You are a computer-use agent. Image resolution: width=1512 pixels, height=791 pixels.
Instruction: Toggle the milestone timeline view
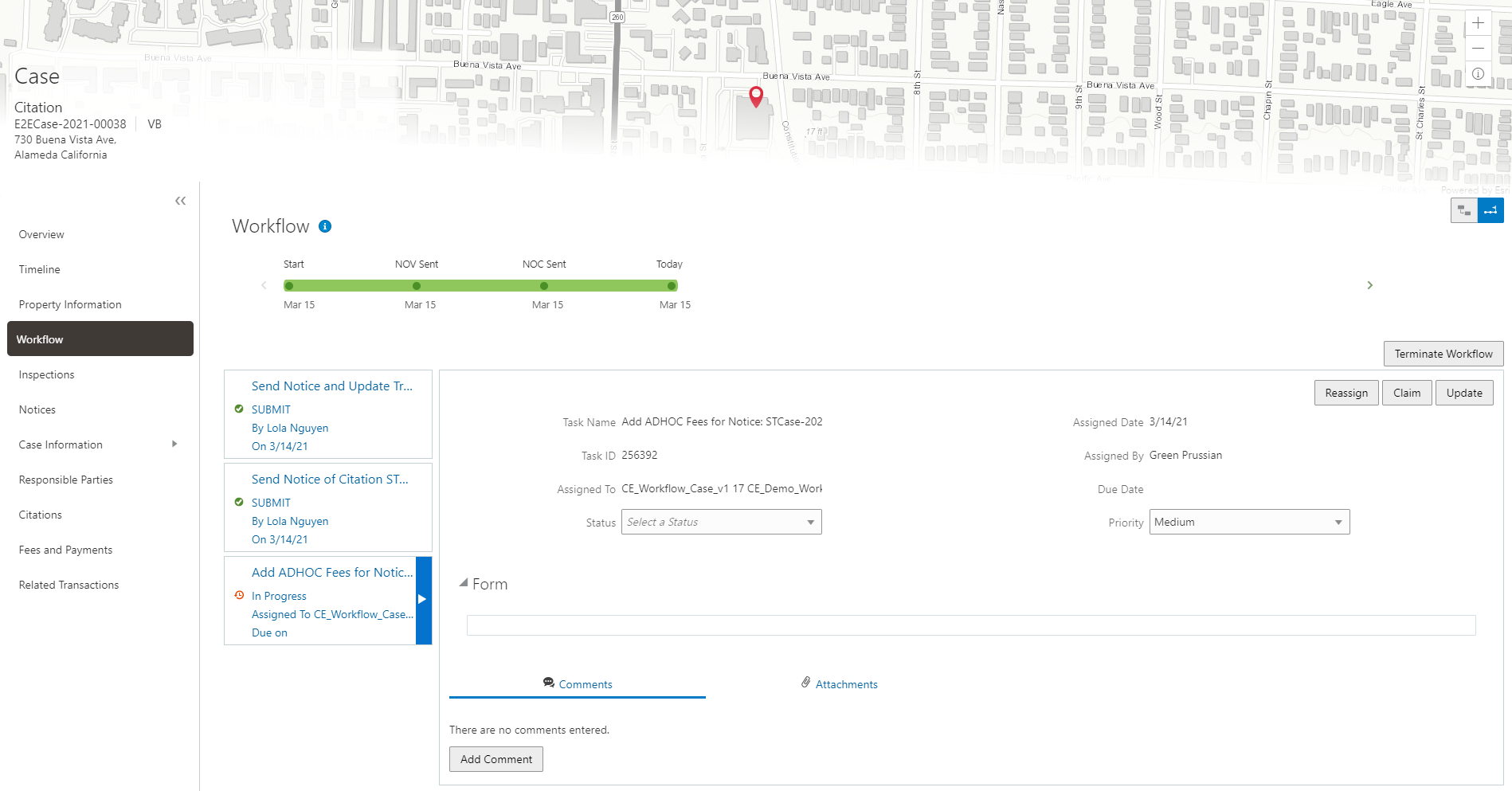click(x=1491, y=210)
